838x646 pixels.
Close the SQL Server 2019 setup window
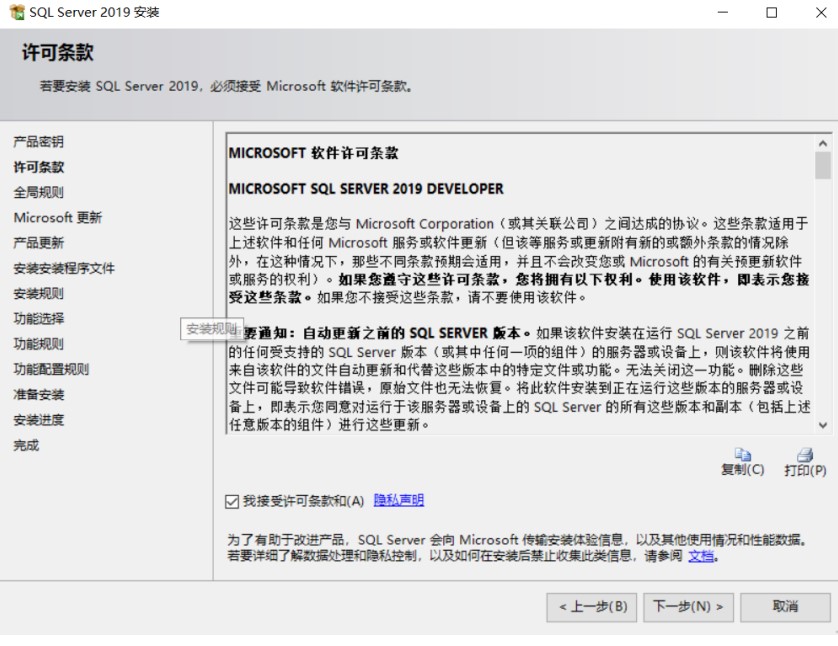pyautogui.click(x=821, y=12)
